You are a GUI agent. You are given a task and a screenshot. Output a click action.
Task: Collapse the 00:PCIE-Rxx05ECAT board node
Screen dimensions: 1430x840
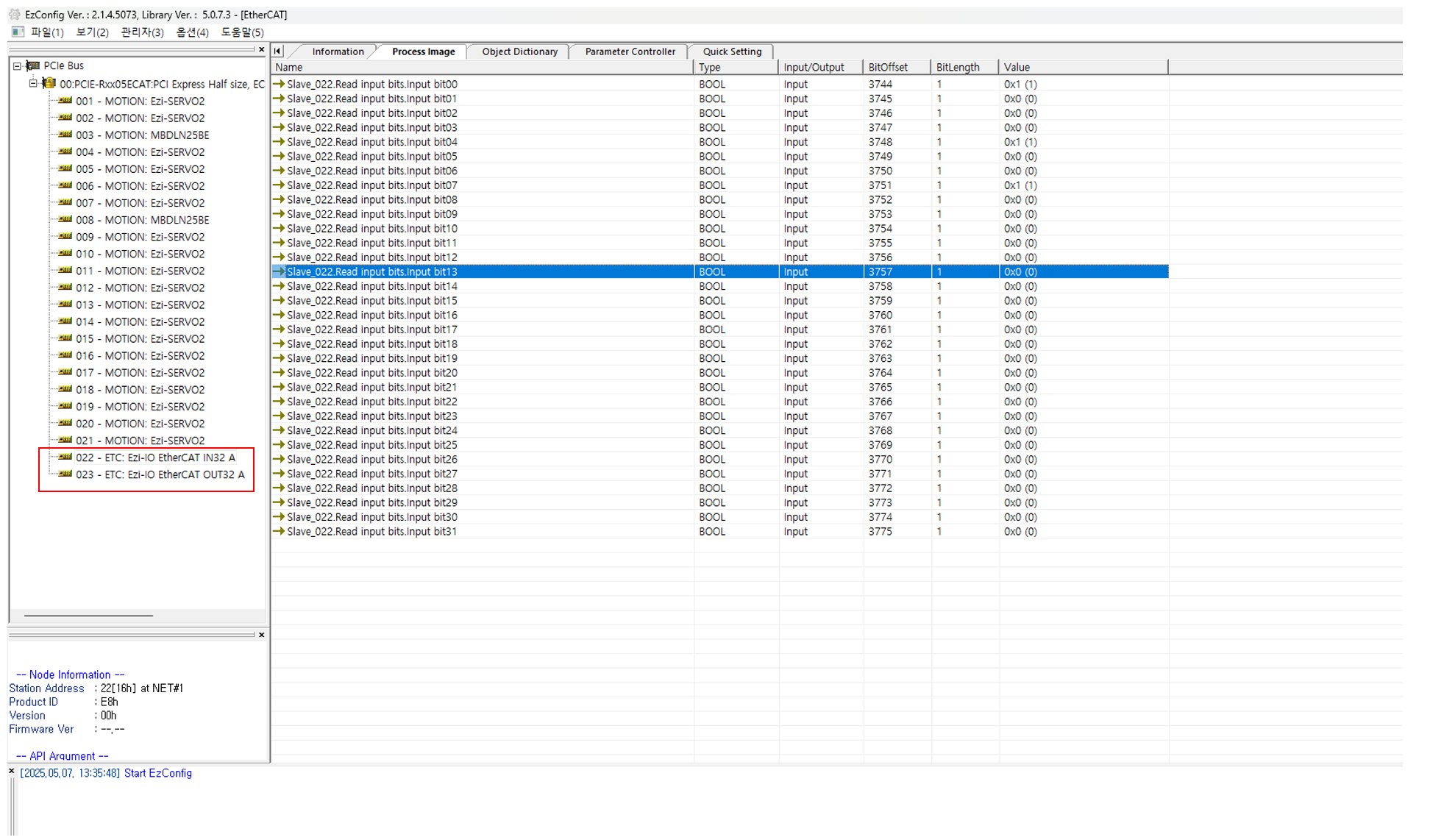point(33,83)
